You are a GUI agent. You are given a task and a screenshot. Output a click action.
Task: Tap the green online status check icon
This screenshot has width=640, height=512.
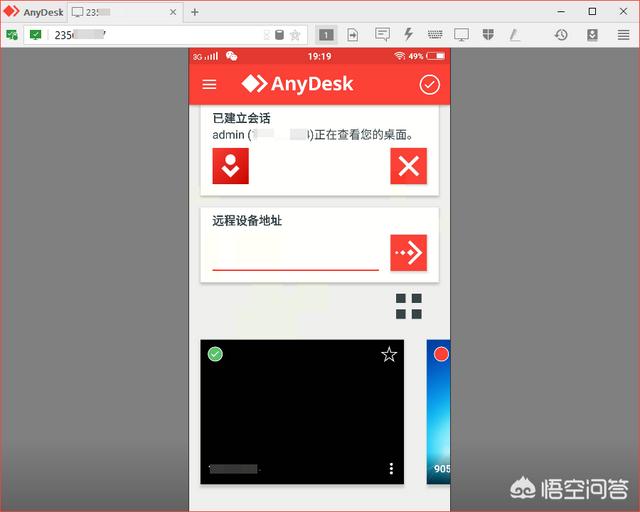coord(215,354)
